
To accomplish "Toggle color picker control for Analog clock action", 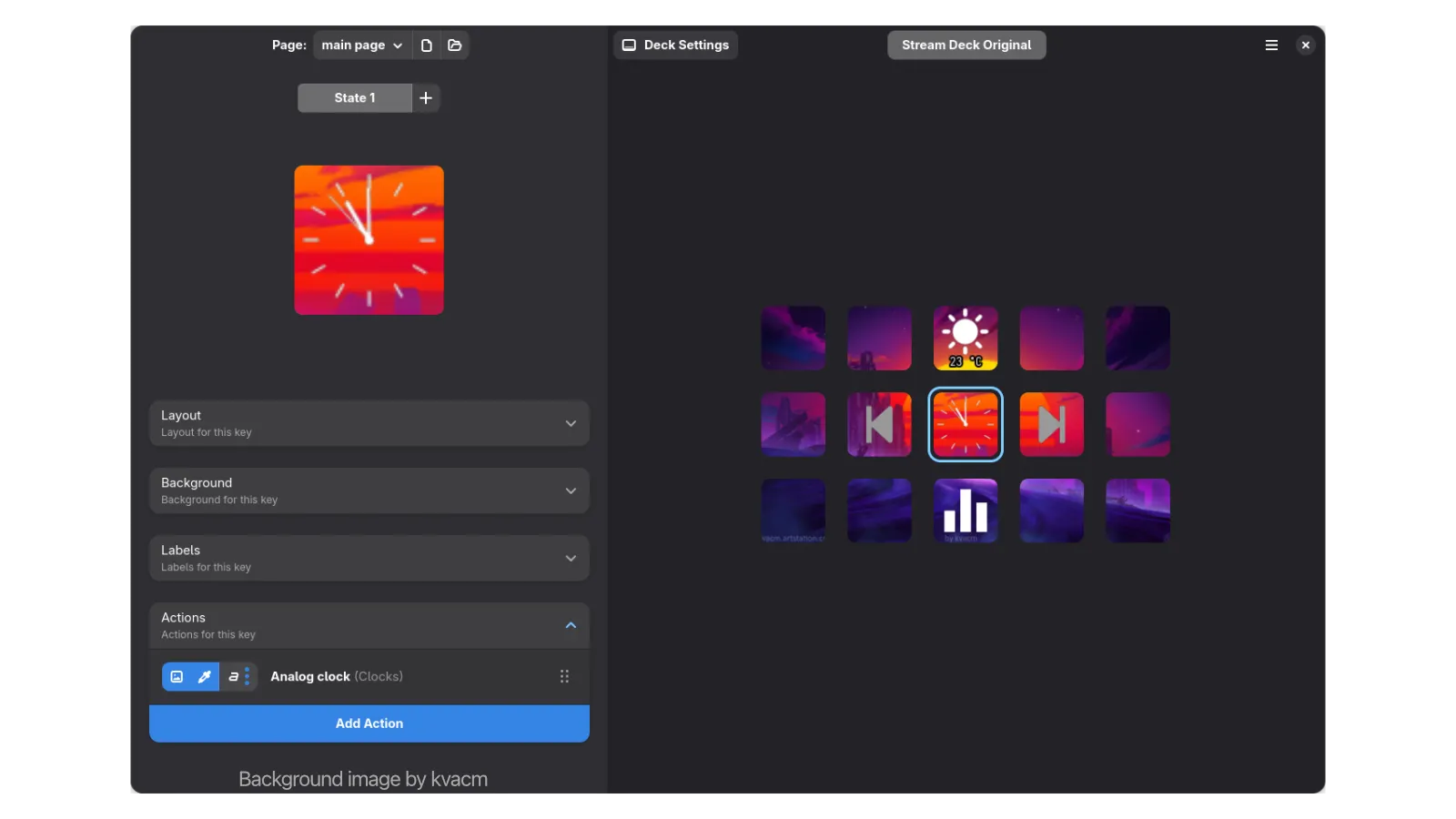I will (x=205, y=677).
